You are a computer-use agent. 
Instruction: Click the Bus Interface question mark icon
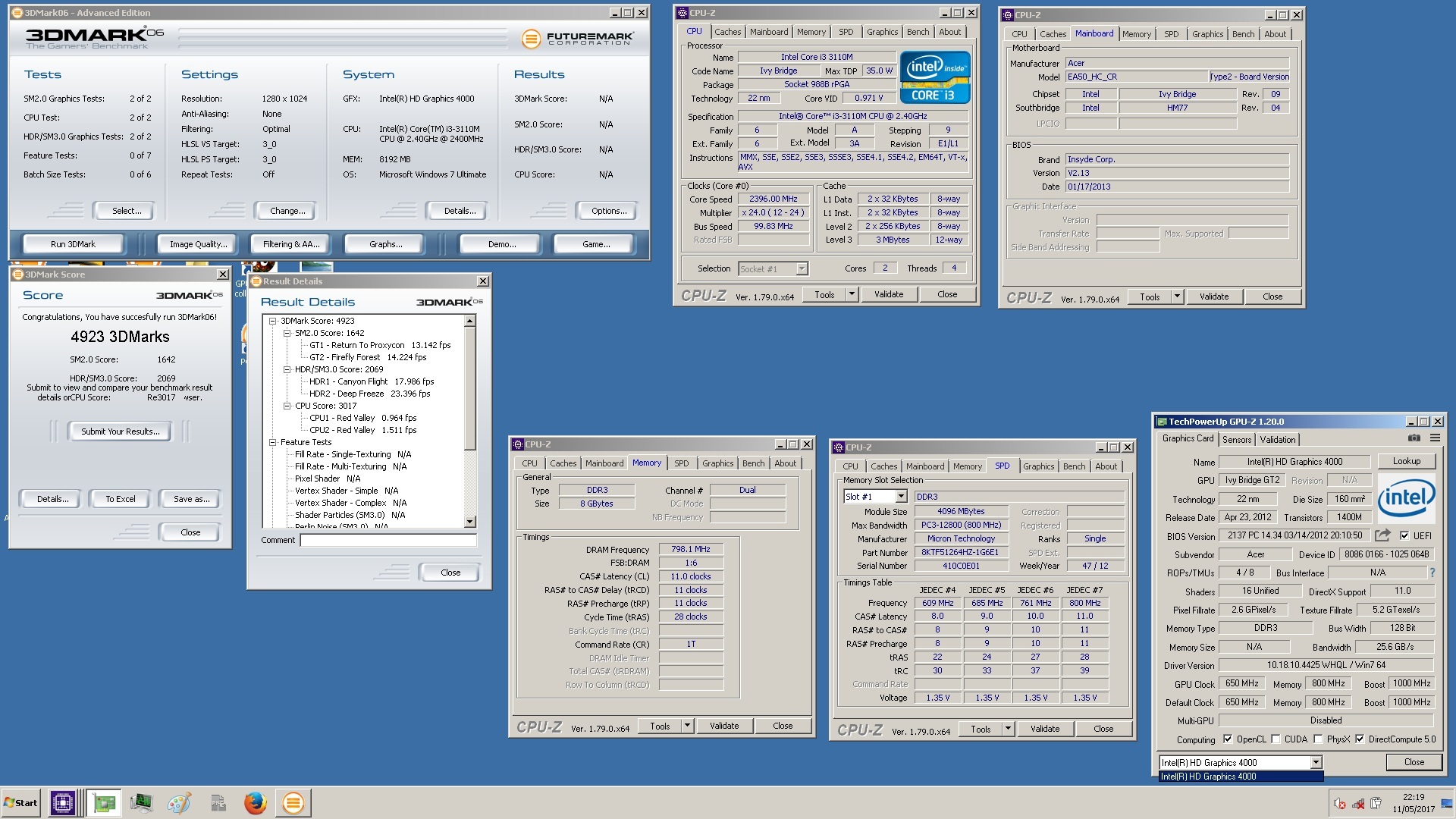1432,573
